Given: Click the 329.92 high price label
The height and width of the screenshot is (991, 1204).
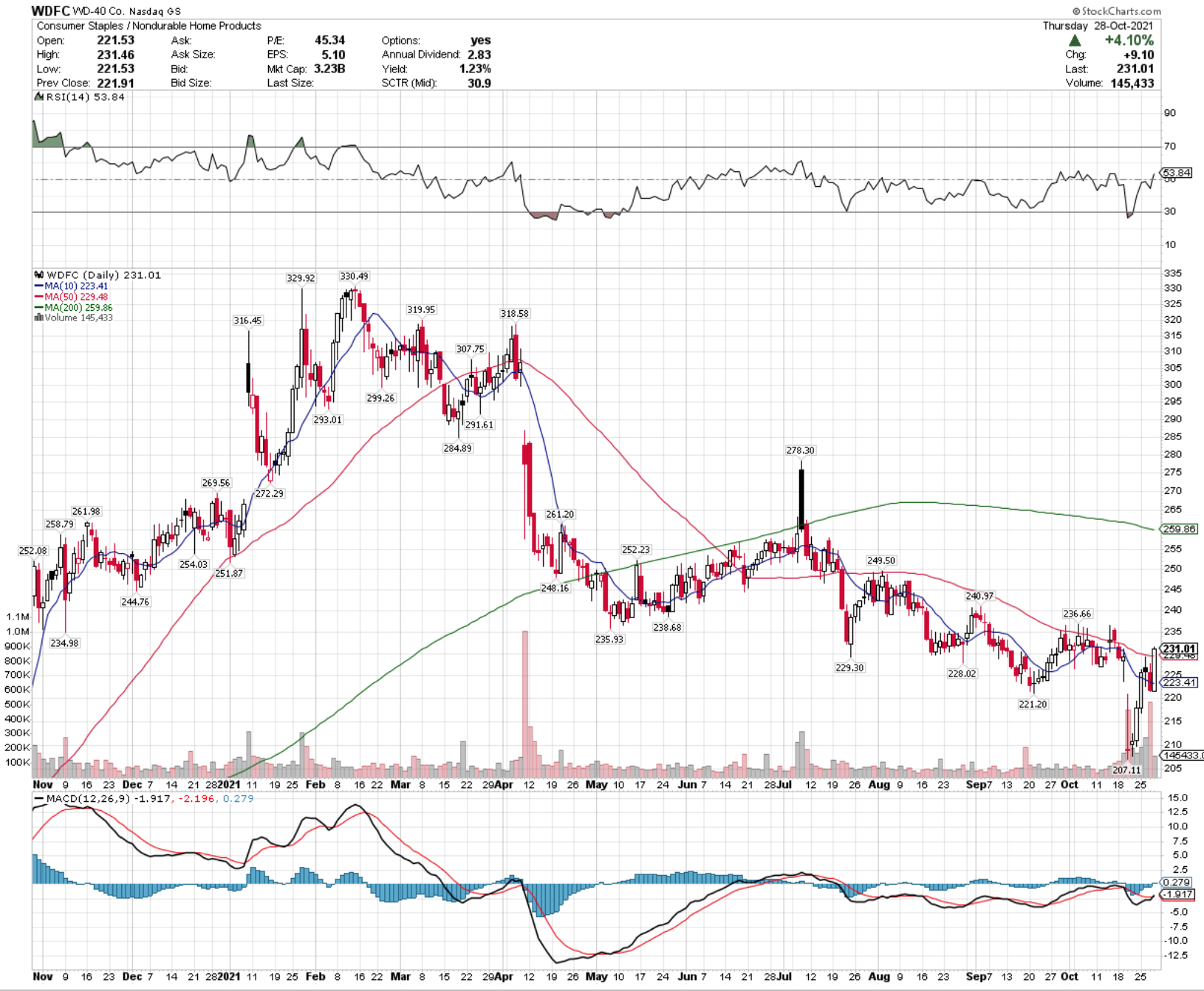Looking at the screenshot, I should tap(301, 278).
